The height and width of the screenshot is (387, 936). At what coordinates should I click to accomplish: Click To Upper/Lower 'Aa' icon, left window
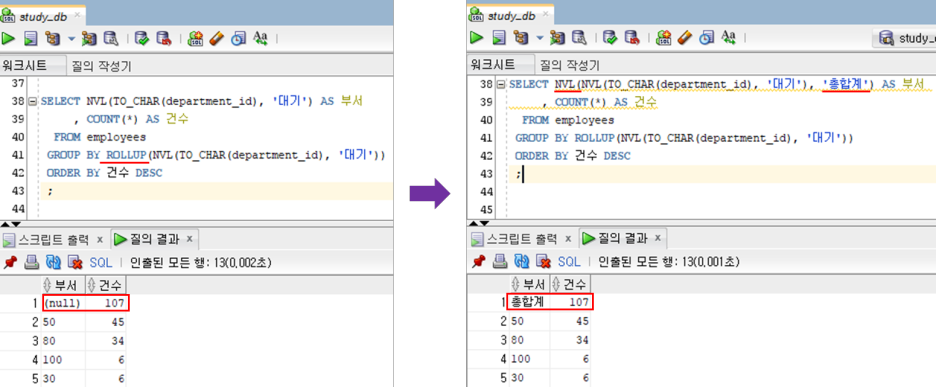(x=260, y=38)
